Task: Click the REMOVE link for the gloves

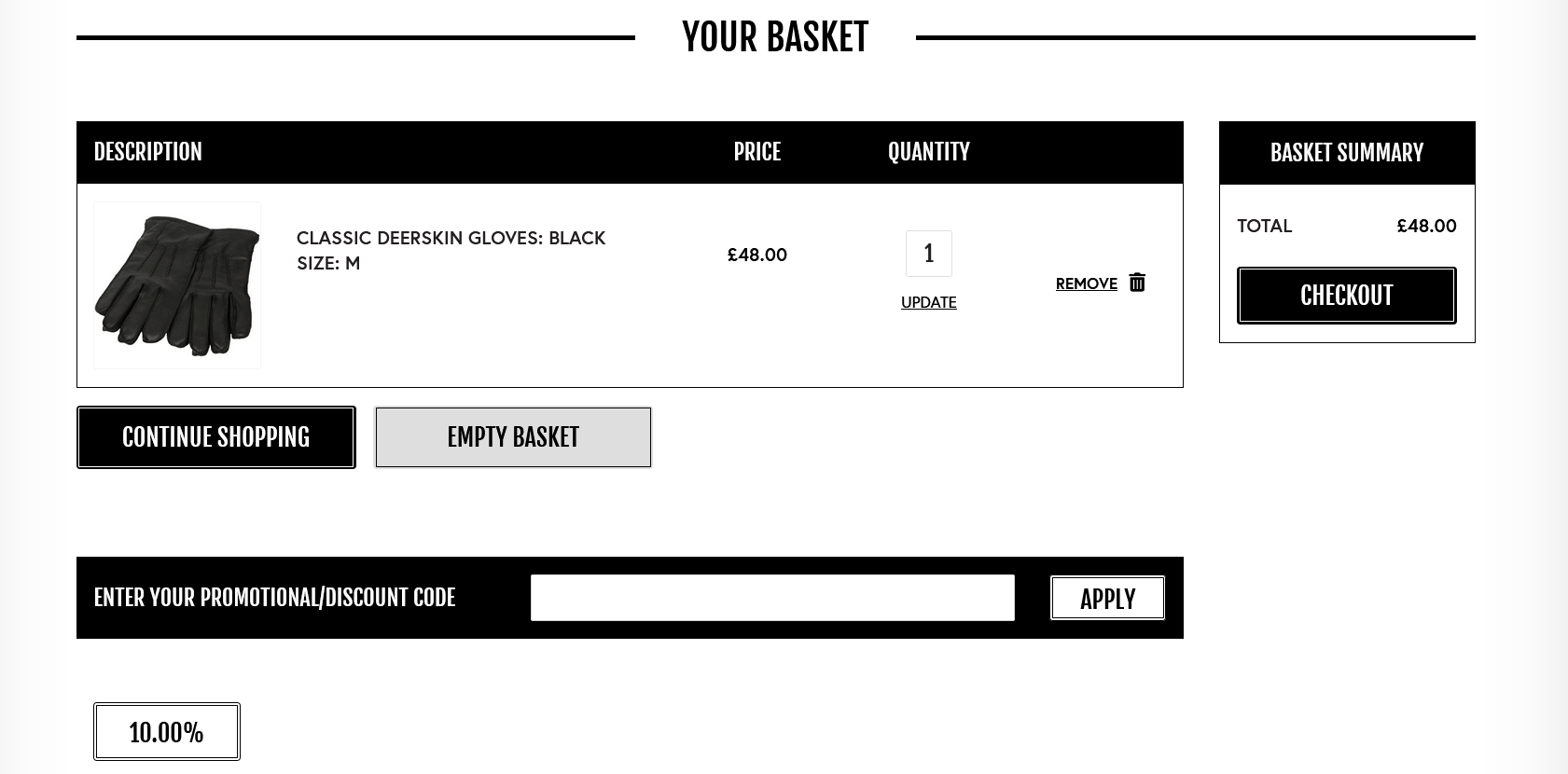Action: coord(1086,283)
